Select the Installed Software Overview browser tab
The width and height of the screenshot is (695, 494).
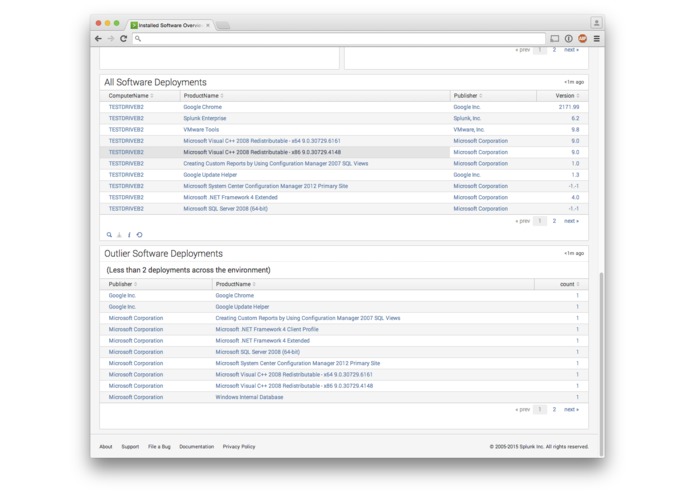click(171, 25)
